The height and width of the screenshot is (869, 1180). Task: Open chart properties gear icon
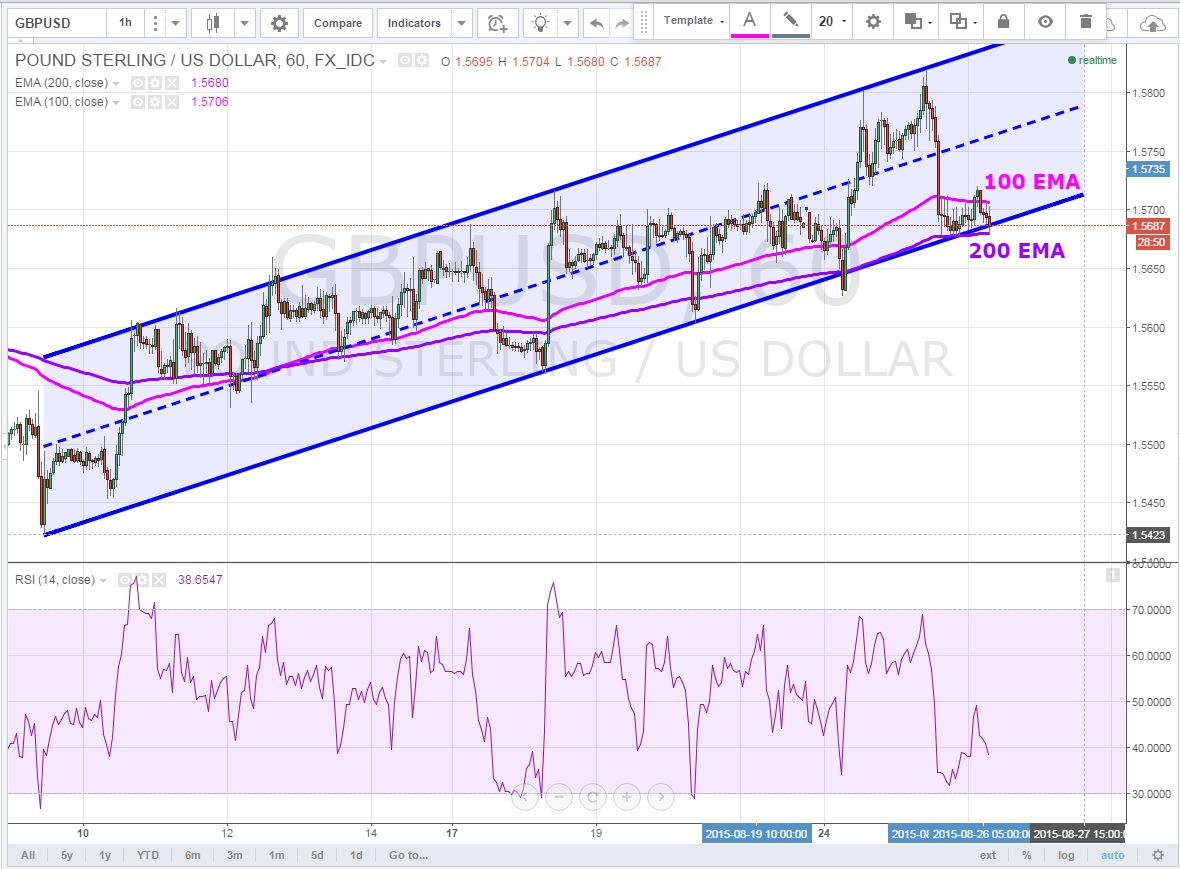pyautogui.click(x=279, y=22)
